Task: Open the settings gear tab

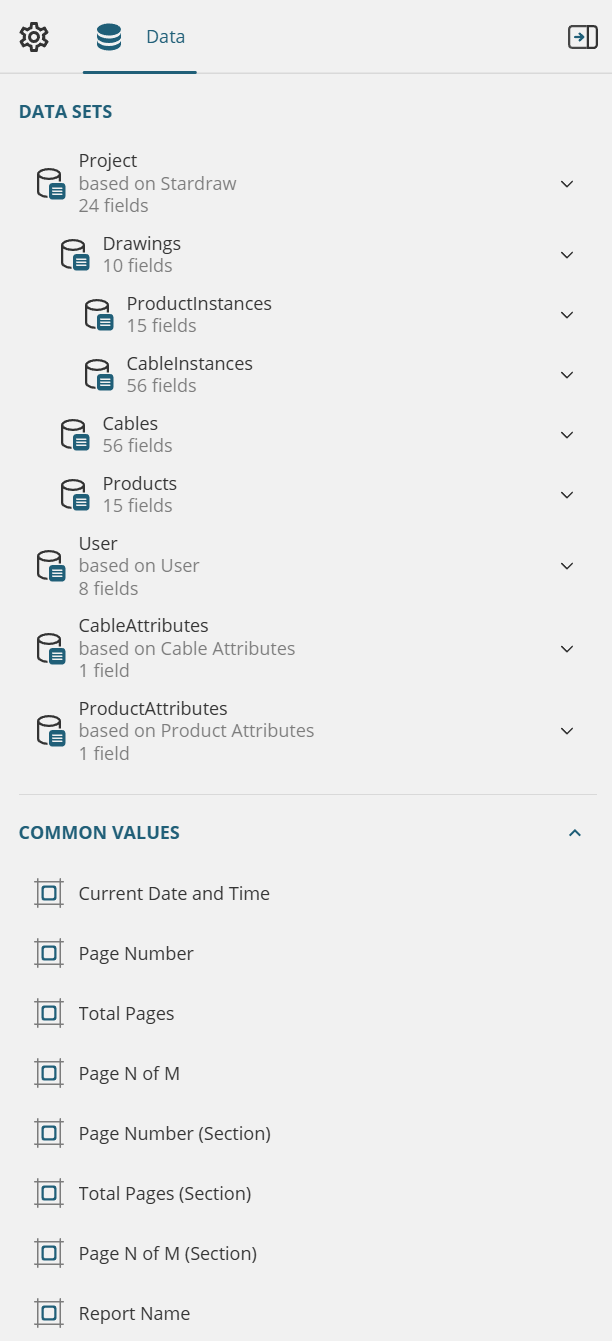Action: pyautogui.click(x=34, y=37)
